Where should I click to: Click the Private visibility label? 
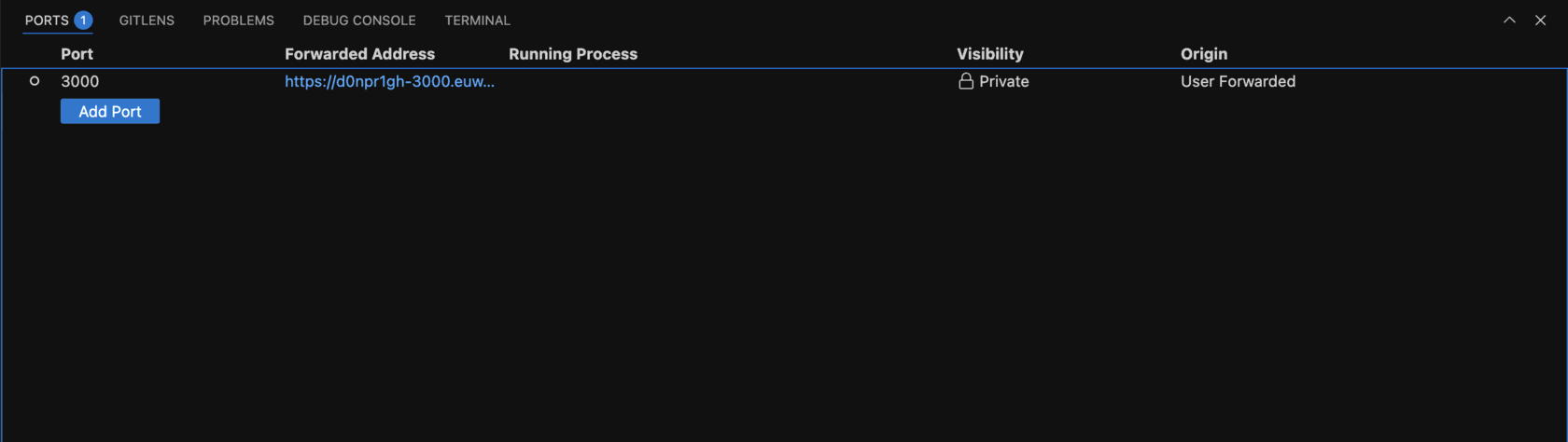(1004, 81)
